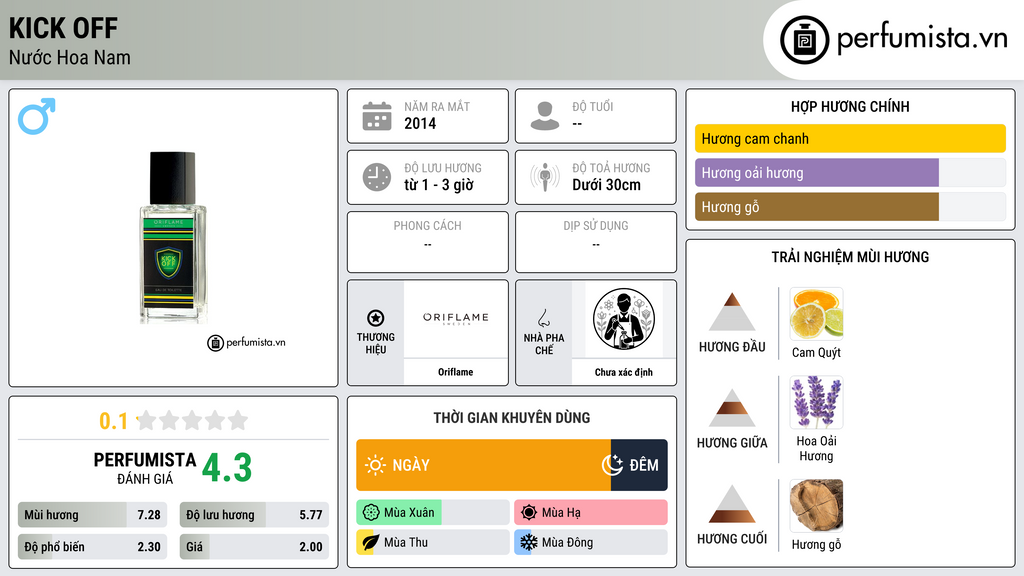
Task: Click the green 4.3 Perfumista score
Action: click(x=227, y=468)
